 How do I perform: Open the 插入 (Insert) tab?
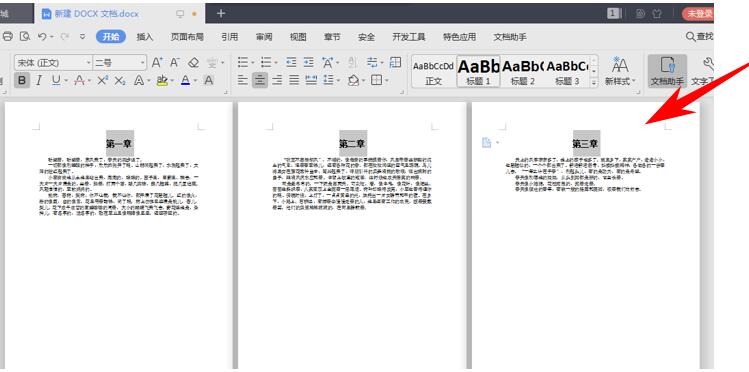(x=145, y=37)
